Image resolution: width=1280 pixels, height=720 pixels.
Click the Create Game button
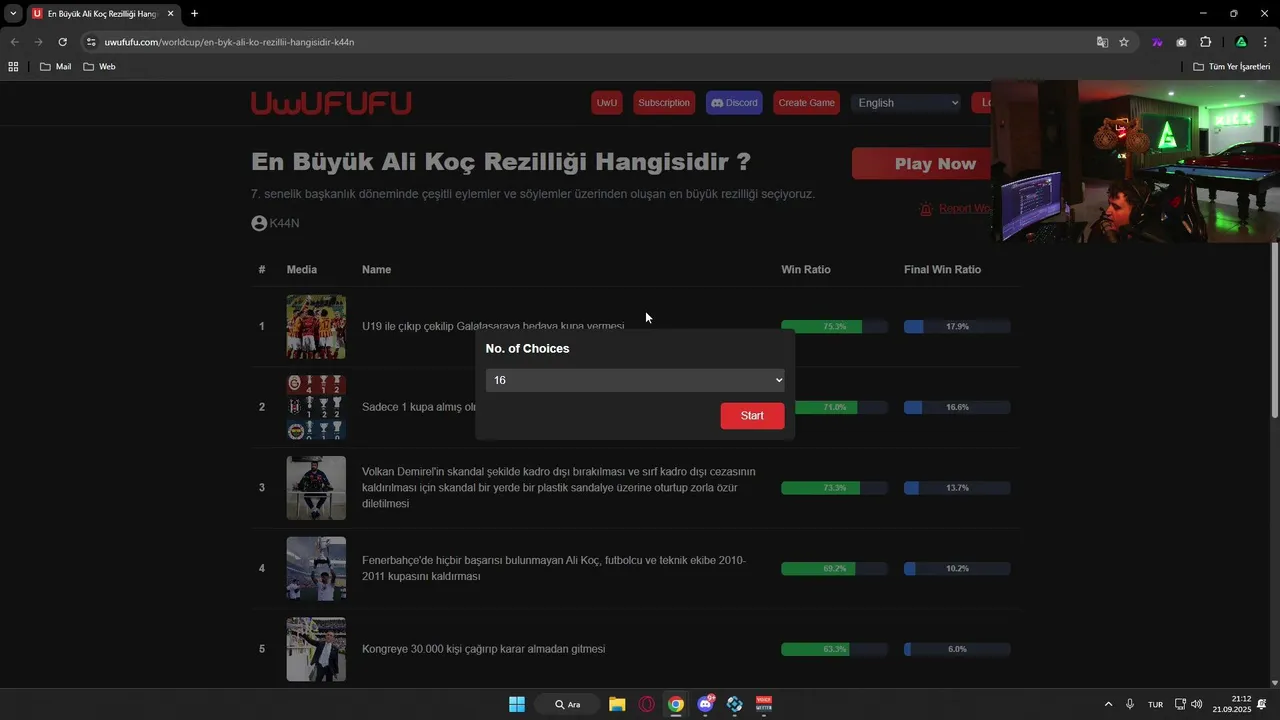tap(807, 103)
